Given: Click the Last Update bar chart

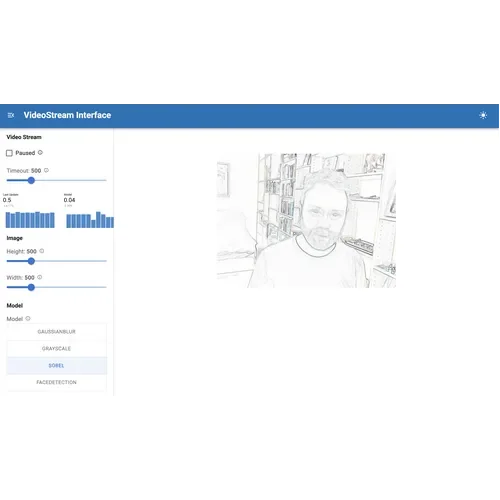Looking at the screenshot, I should click(x=30, y=220).
